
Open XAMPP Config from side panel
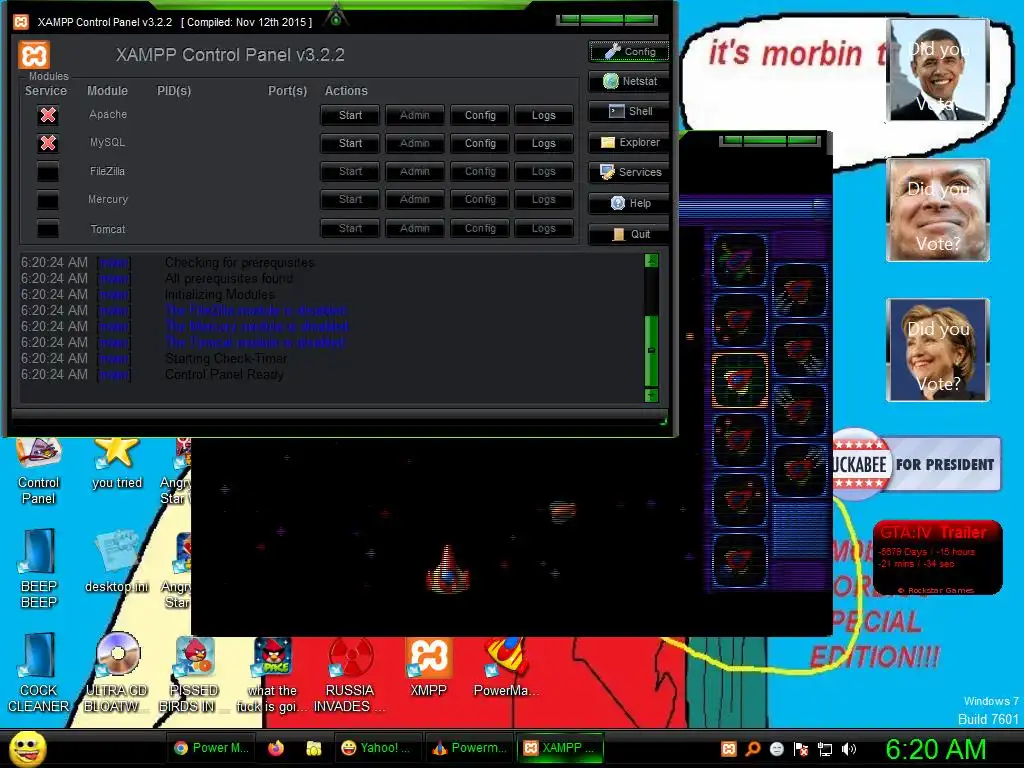(x=630, y=51)
